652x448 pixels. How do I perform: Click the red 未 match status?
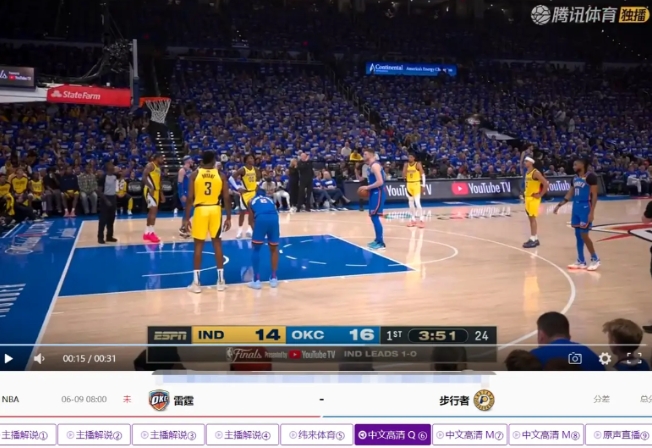pyautogui.click(x=127, y=399)
